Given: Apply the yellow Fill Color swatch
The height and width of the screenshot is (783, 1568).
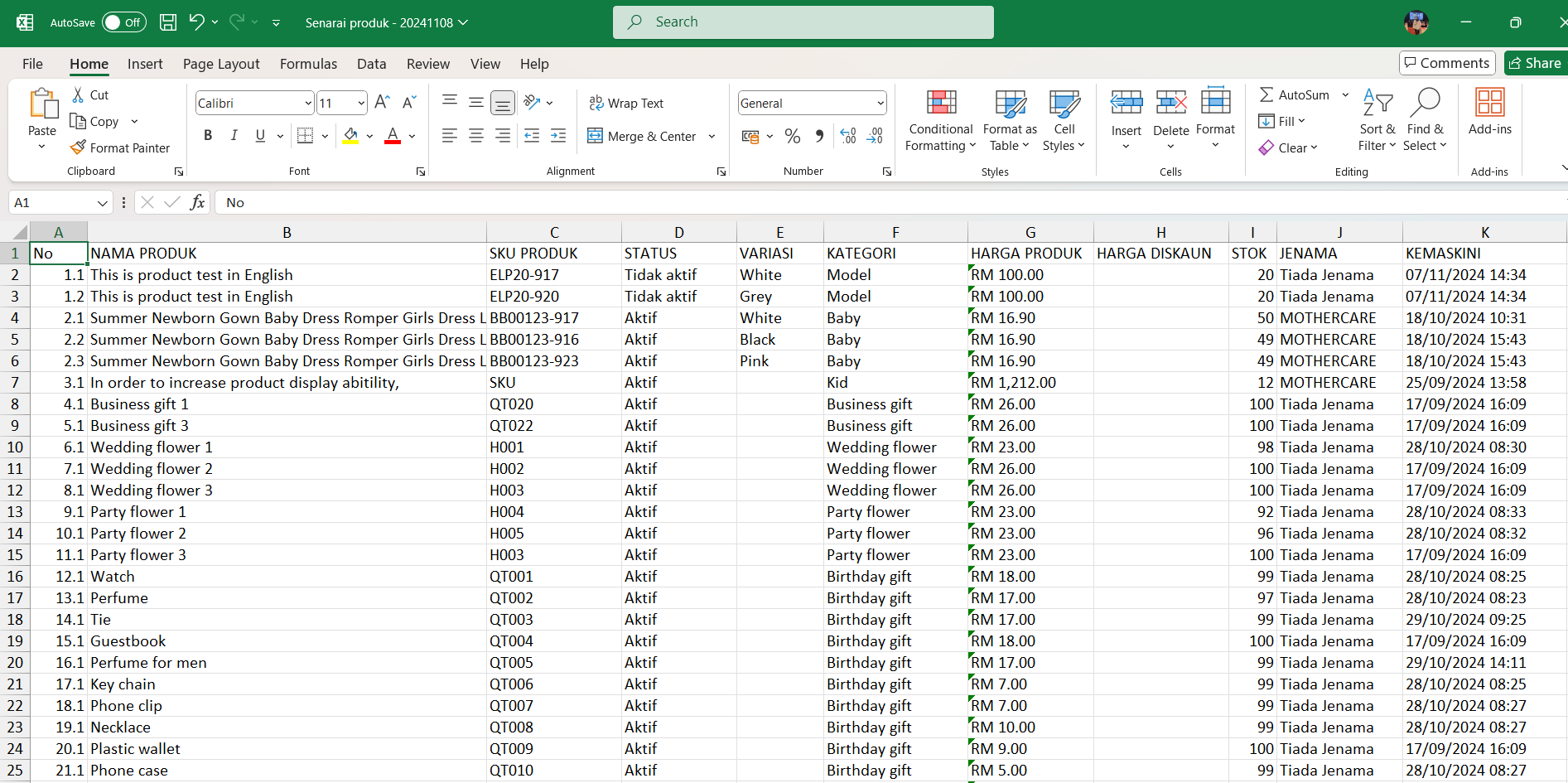Looking at the screenshot, I should click(351, 136).
